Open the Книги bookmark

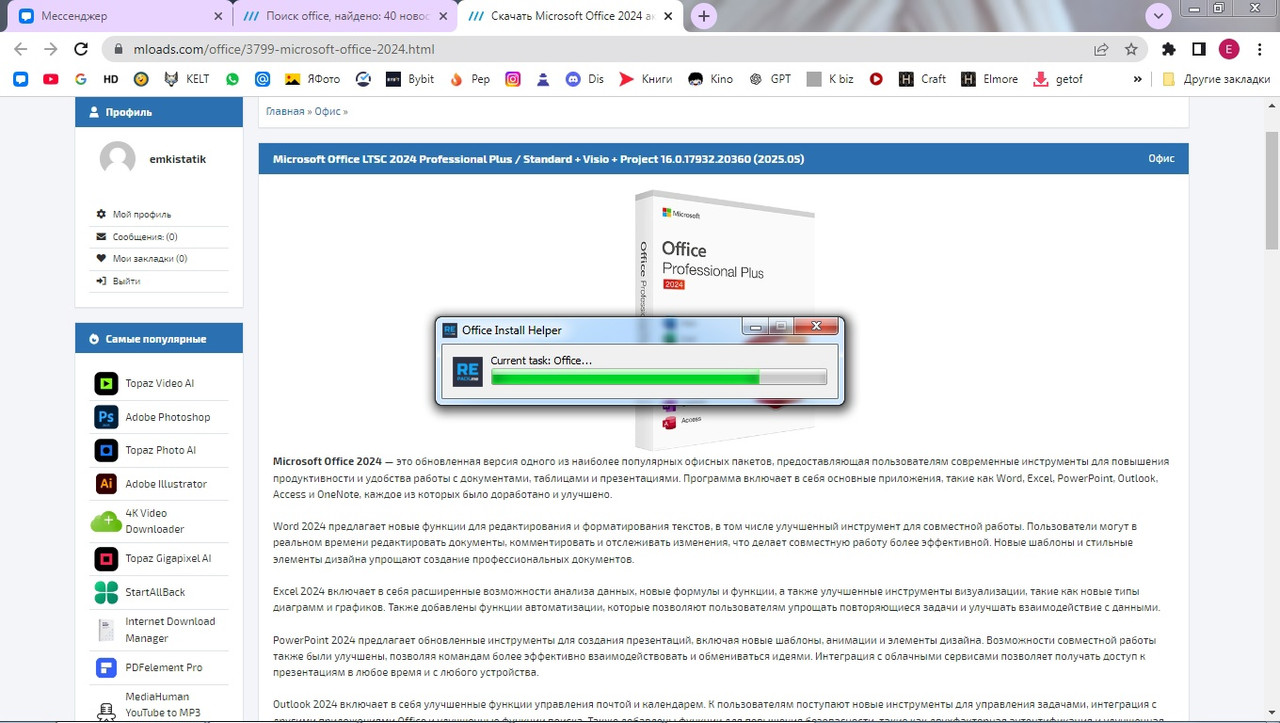point(646,79)
